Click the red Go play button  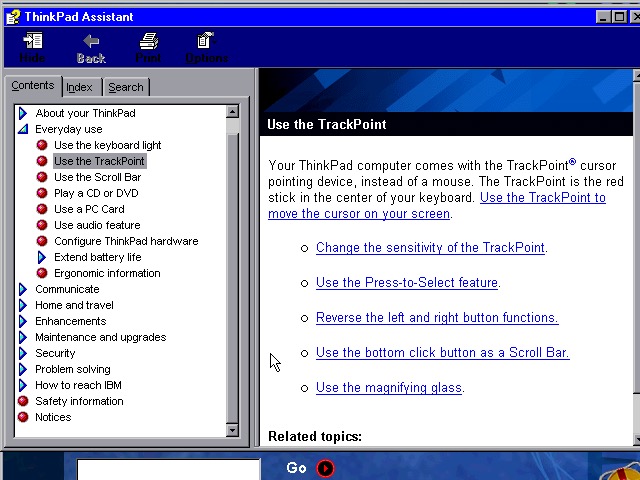pos(325,468)
